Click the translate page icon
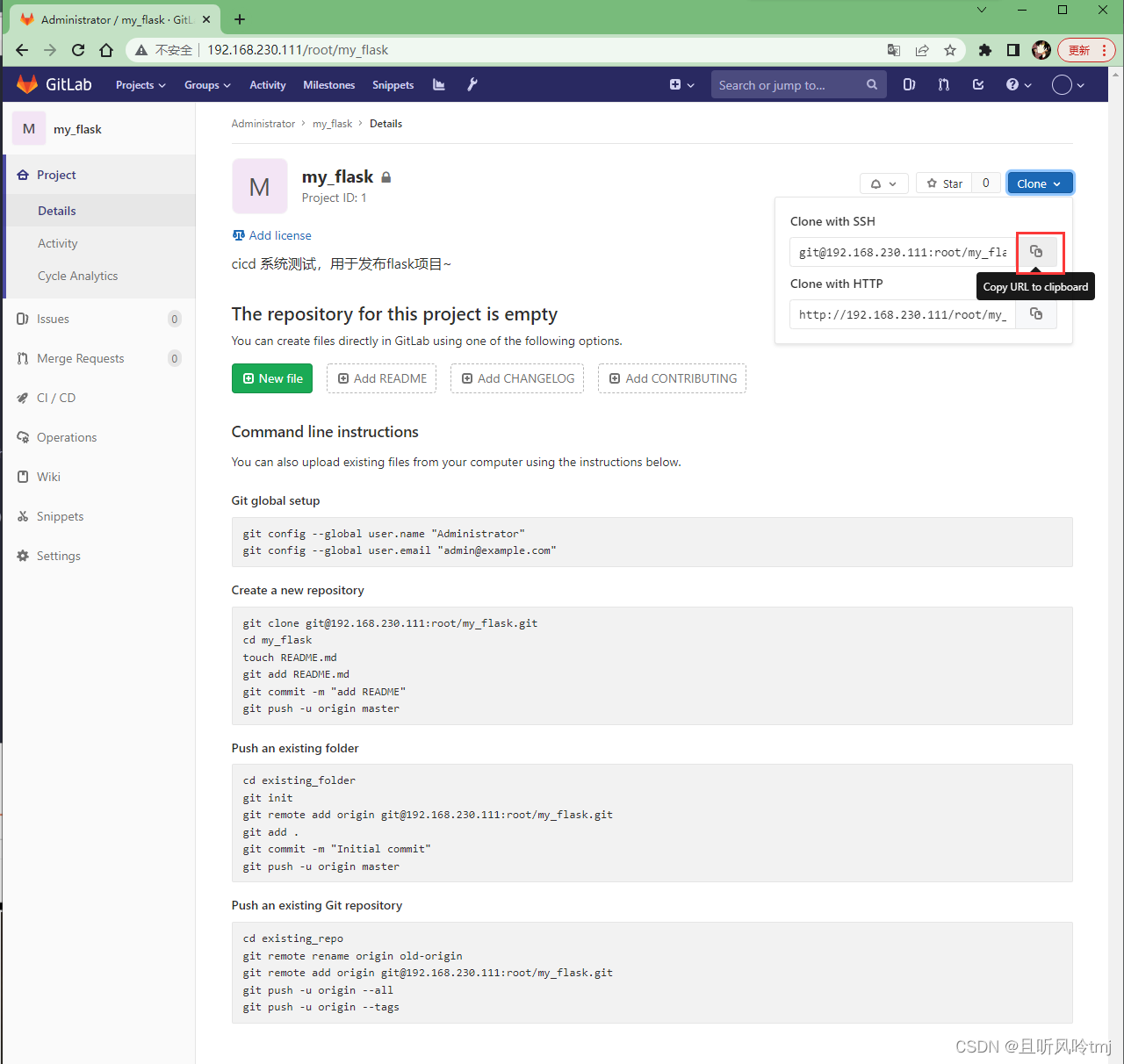Viewport: 1124px width, 1064px height. (x=894, y=50)
